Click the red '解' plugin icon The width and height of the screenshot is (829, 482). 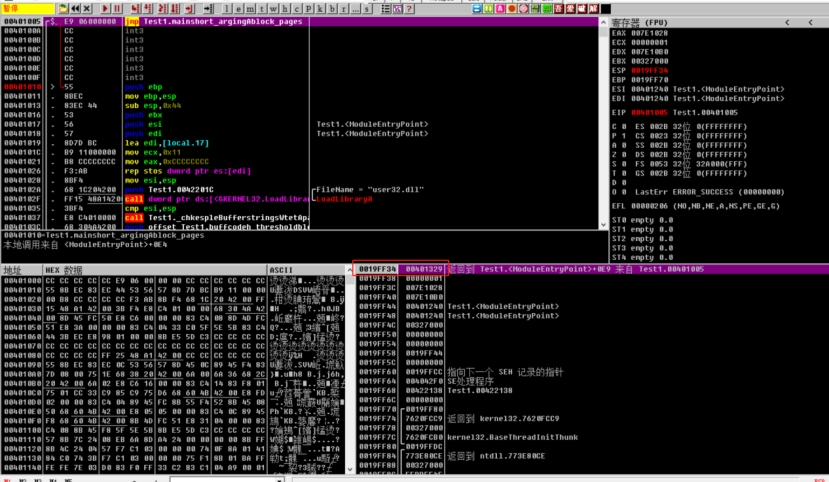coord(593,9)
